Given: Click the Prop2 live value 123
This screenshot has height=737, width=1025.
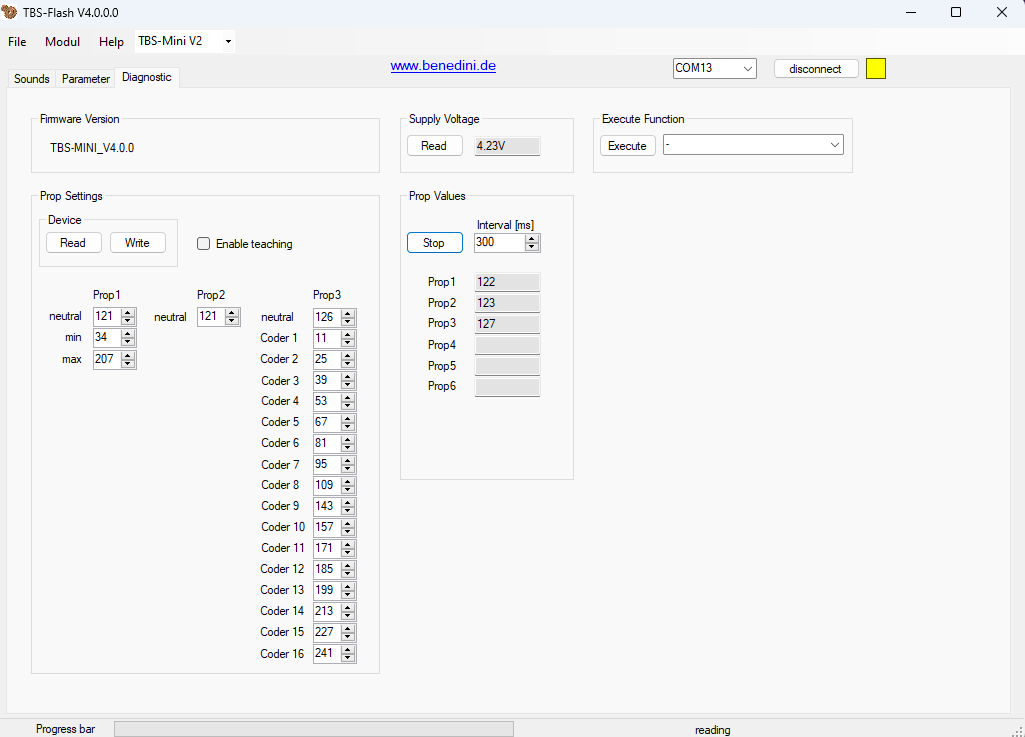Looking at the screenshot, I should [x=507, y=303].
